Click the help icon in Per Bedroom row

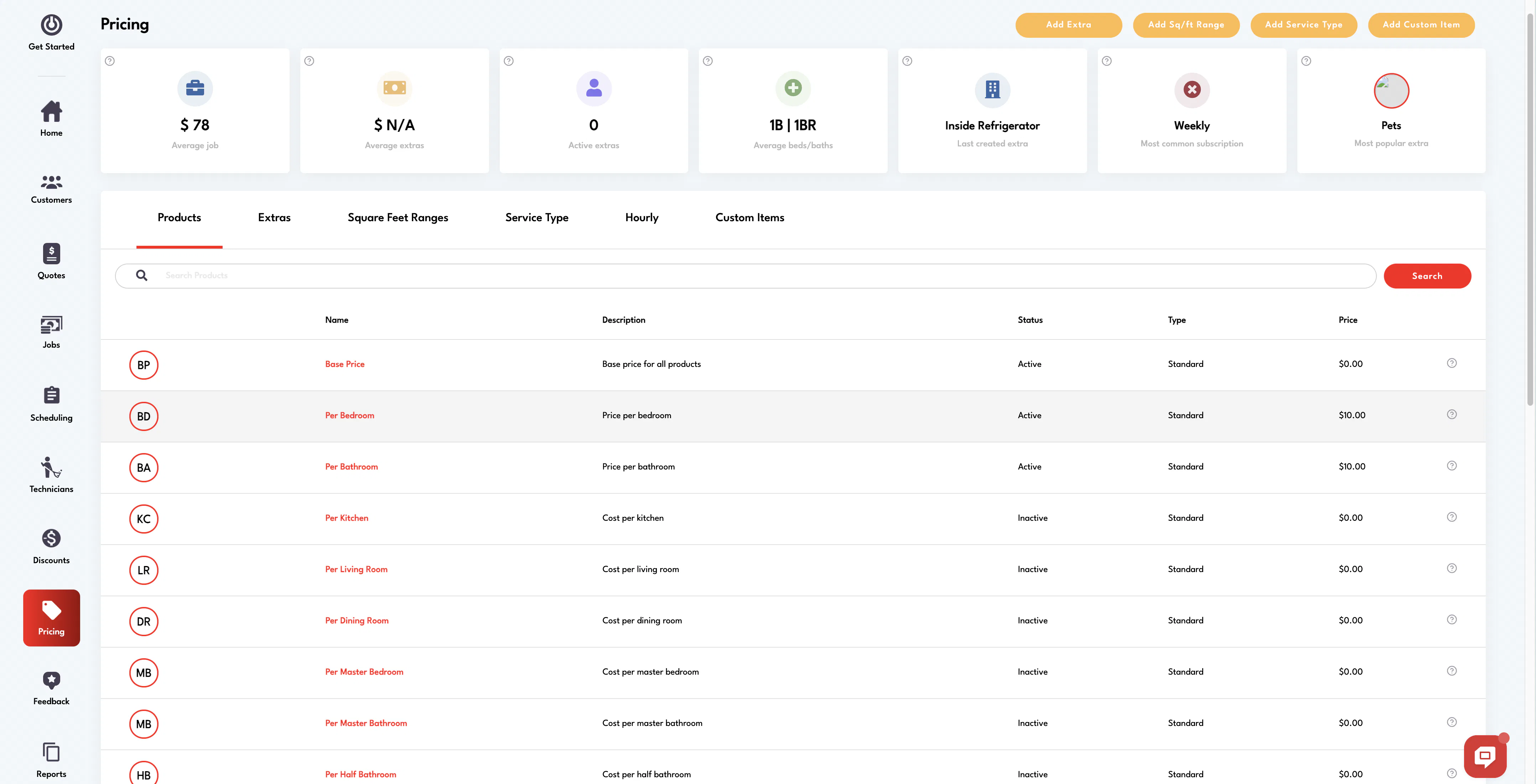tap(1452, 414)
